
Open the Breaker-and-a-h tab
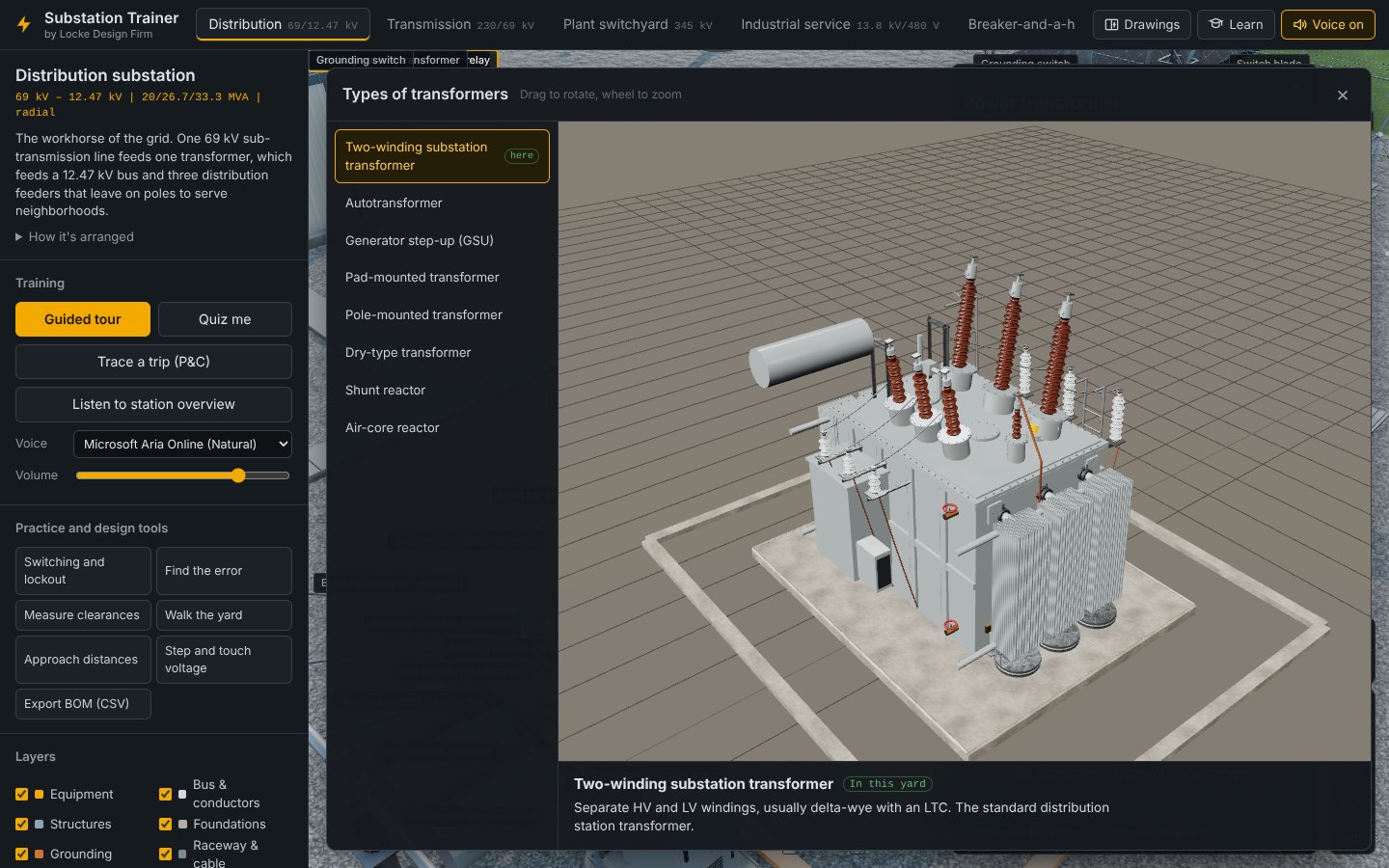(x=1021, y=24)
